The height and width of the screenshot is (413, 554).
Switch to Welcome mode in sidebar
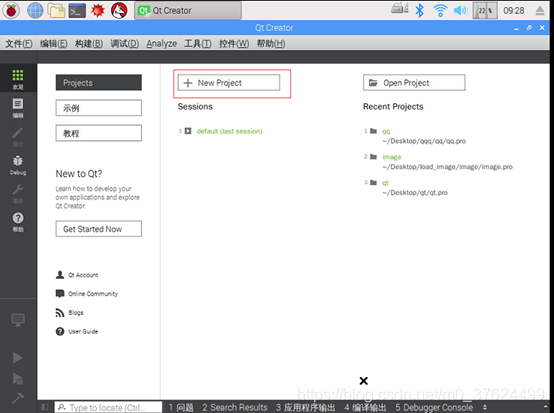(x=18, y=78)
